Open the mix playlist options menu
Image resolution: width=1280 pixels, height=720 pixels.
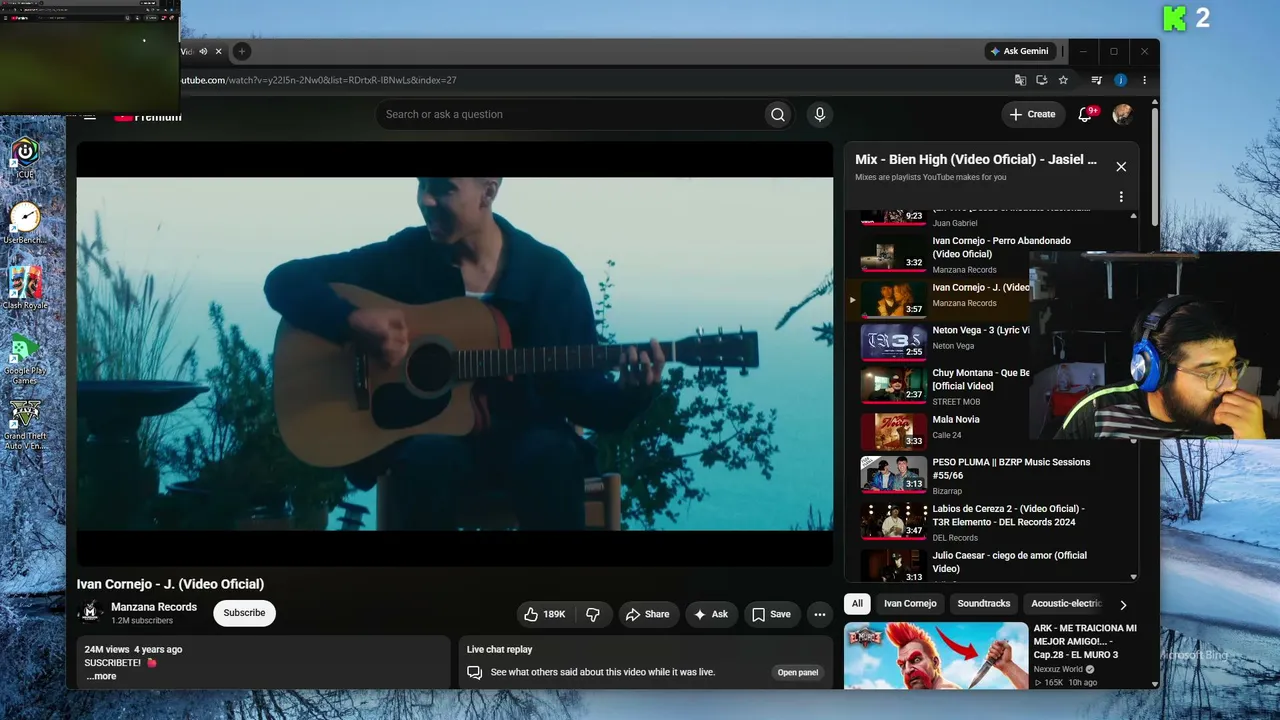(1121, 197)
